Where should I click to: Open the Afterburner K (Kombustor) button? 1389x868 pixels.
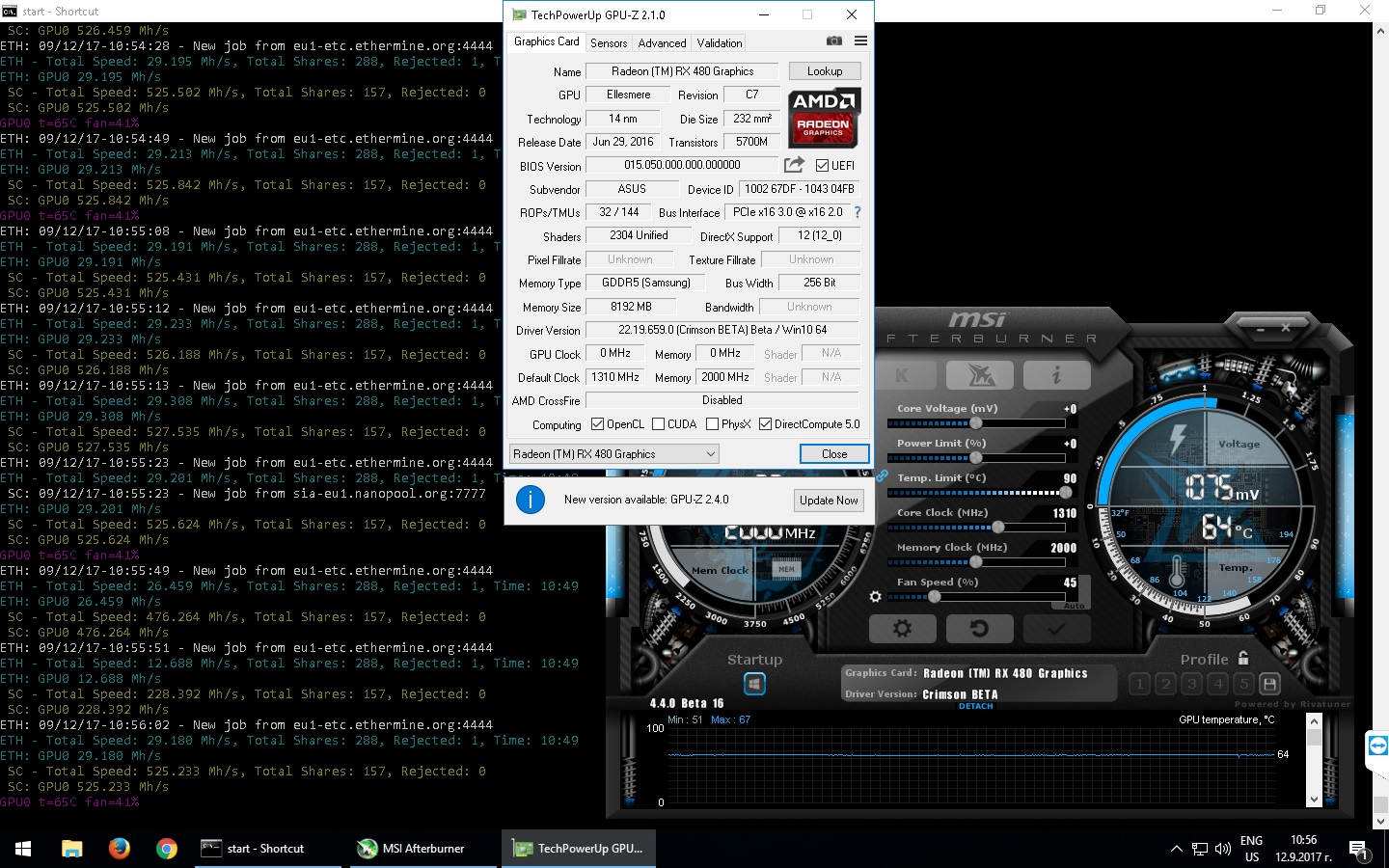[902, 375]
